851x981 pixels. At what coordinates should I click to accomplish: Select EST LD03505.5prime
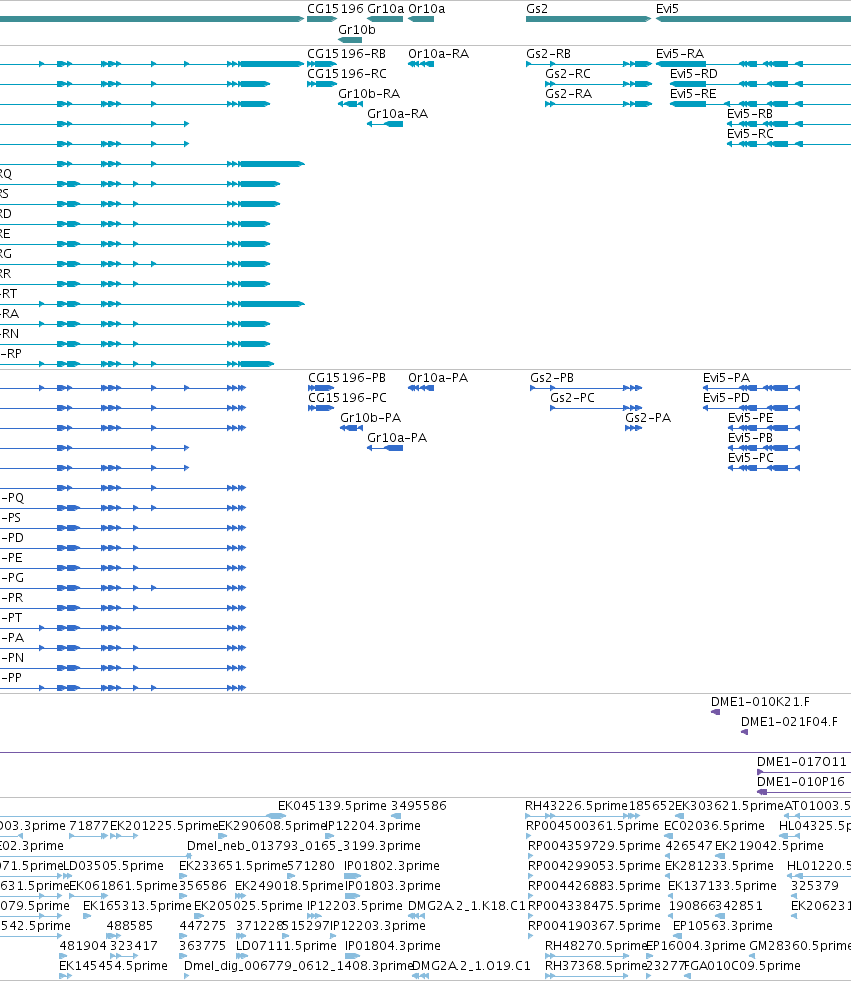pyautogui.click(x=113, y=866)
